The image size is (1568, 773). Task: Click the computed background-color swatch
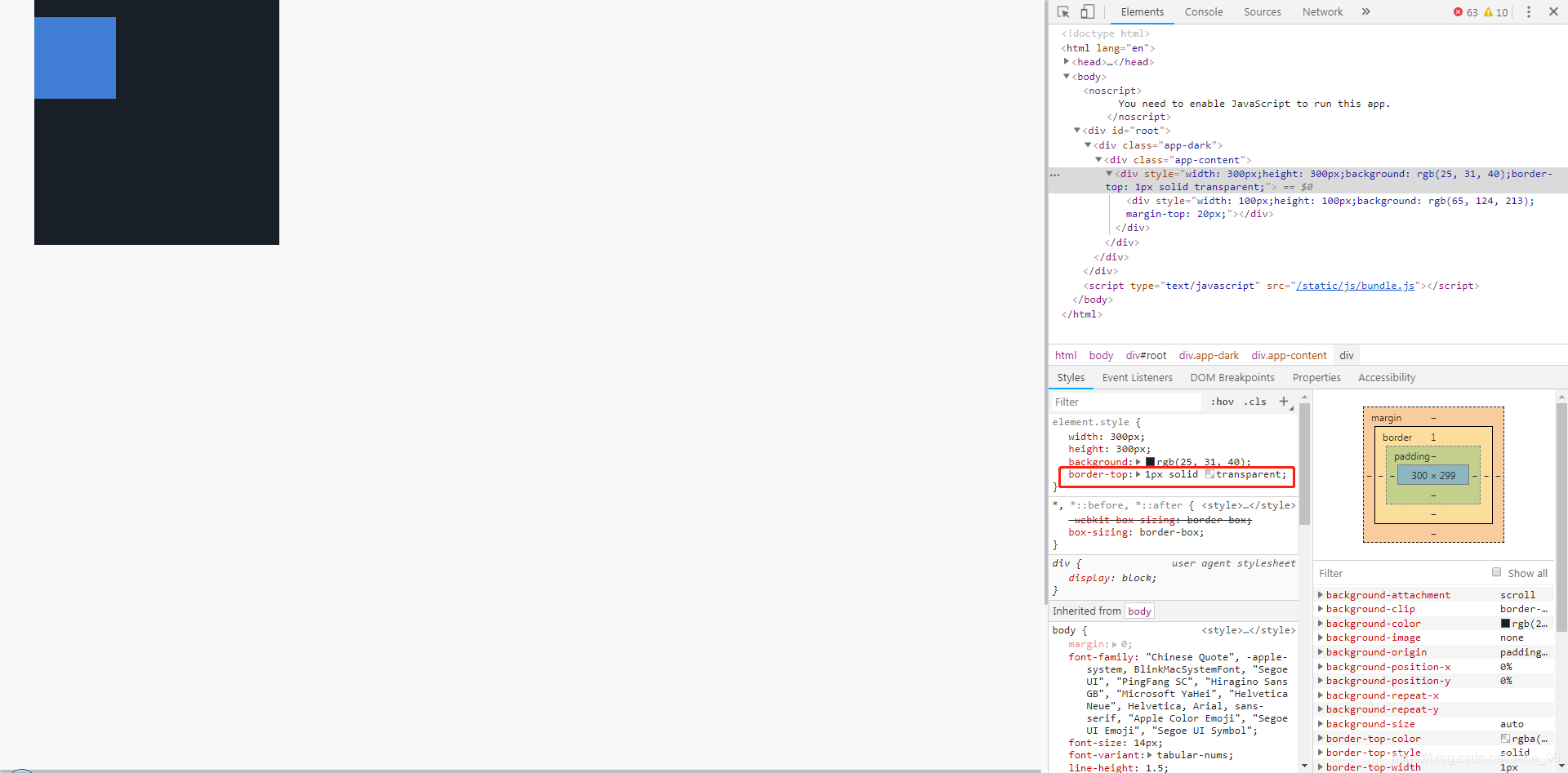1505,624
